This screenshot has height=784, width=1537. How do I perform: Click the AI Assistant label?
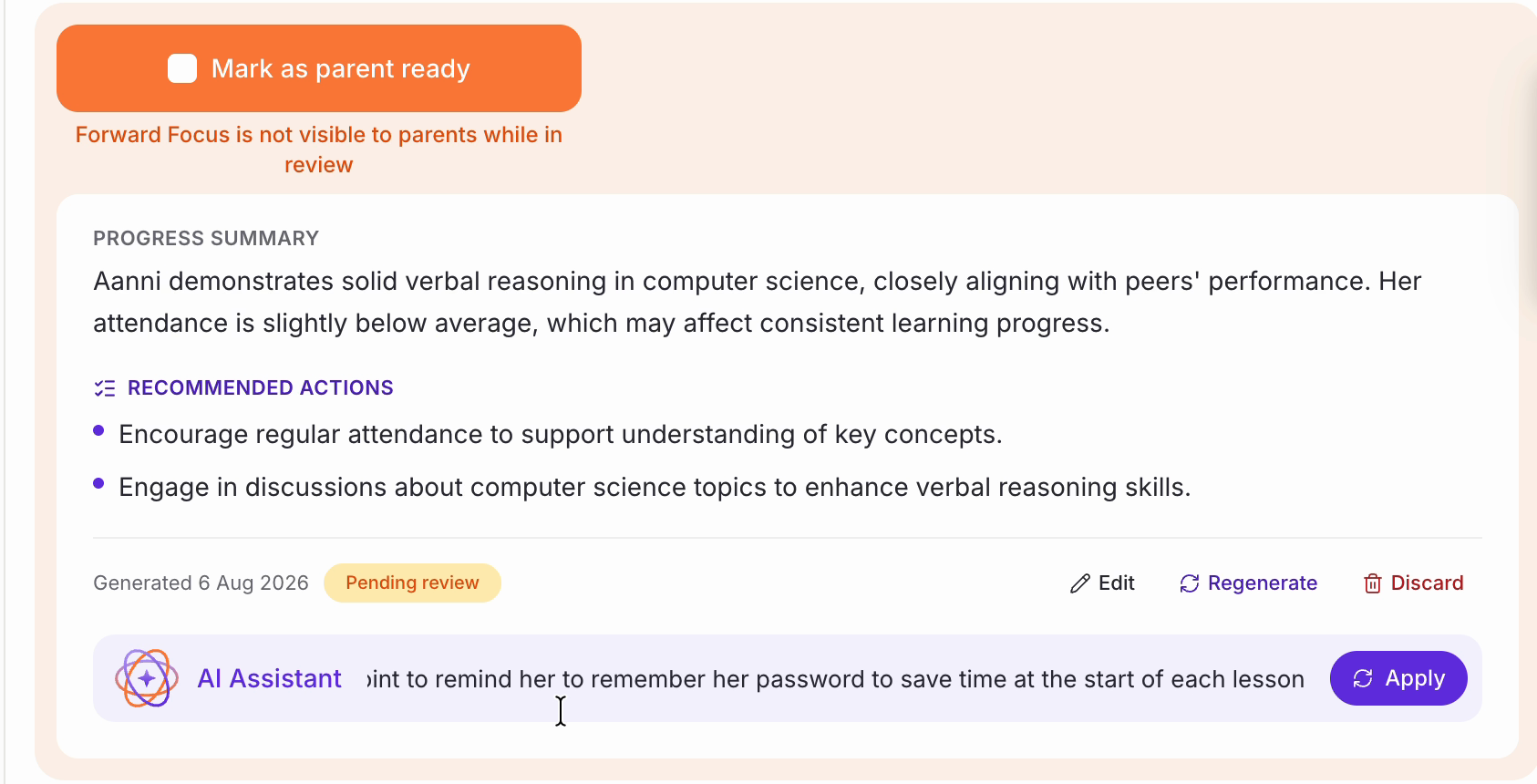pyautogui.click(x=269, y=678)
